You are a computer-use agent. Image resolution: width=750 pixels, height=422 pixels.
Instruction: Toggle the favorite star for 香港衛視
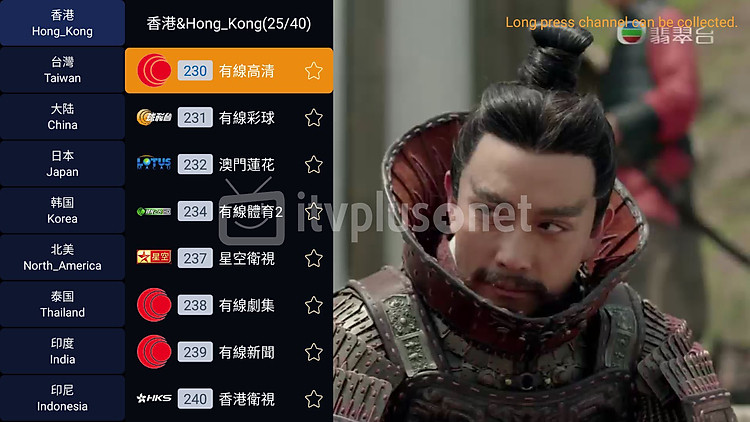click(x=314, y=399)
